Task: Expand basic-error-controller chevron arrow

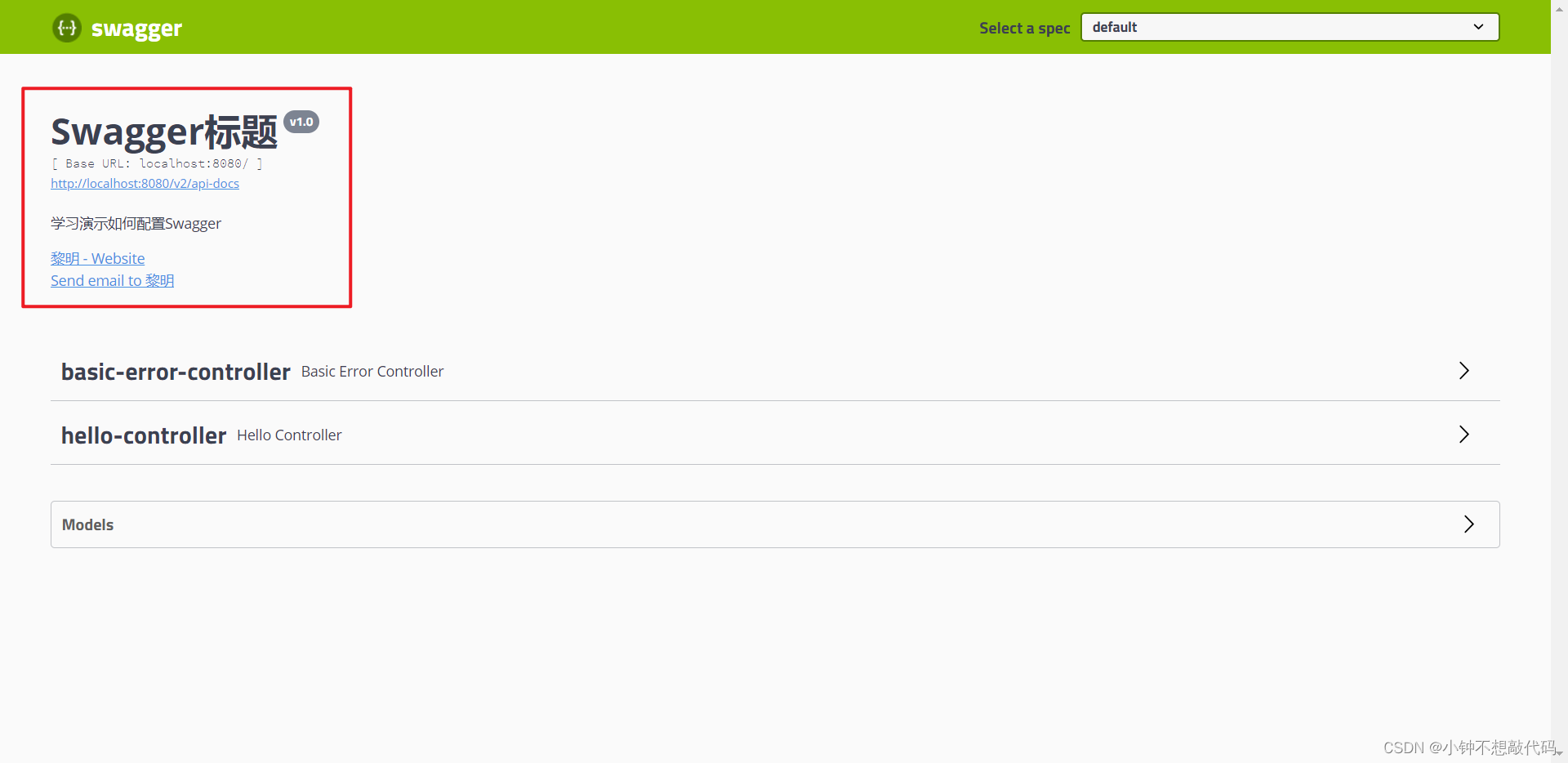Action: coord(1463,371)
